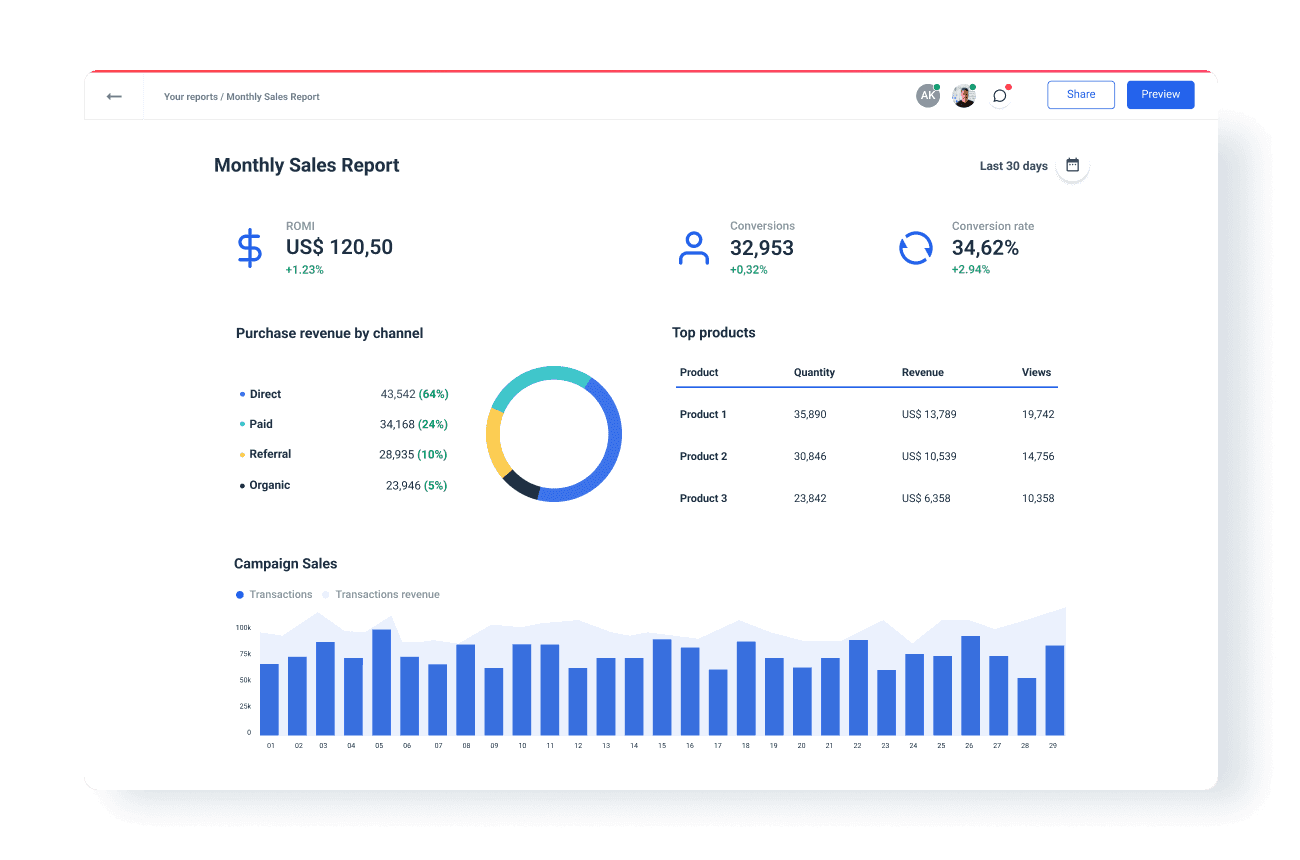The width and height of the screenshot is (1300, 860).
Task: Click the blue Preview button
Action: coord(1160,94)
